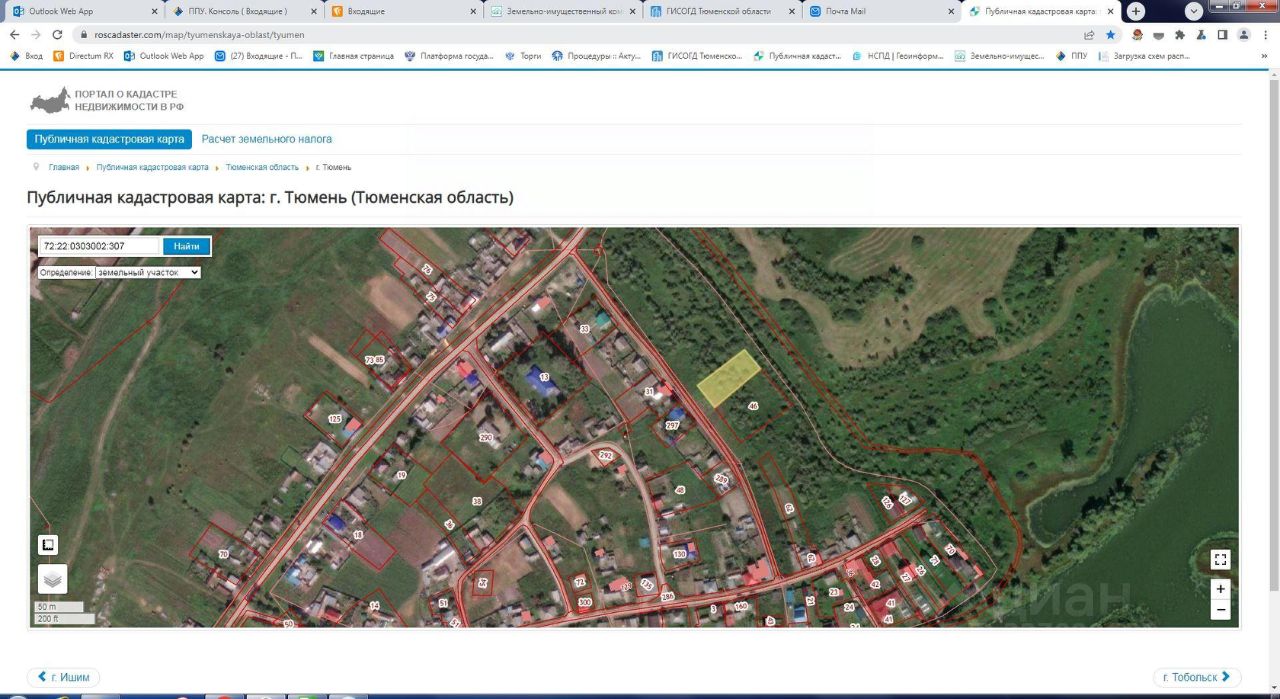Open the Chrome profile avatar
The height and width of the screenshot is (699, 1280).
pyautogui.click(x=1244, y=34)
